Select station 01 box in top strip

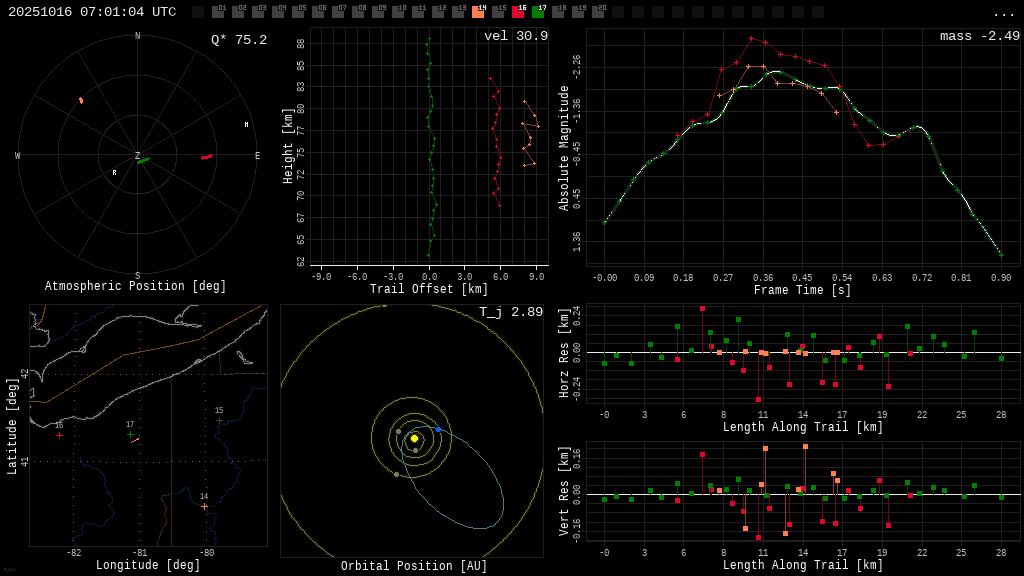coord(218,12)
